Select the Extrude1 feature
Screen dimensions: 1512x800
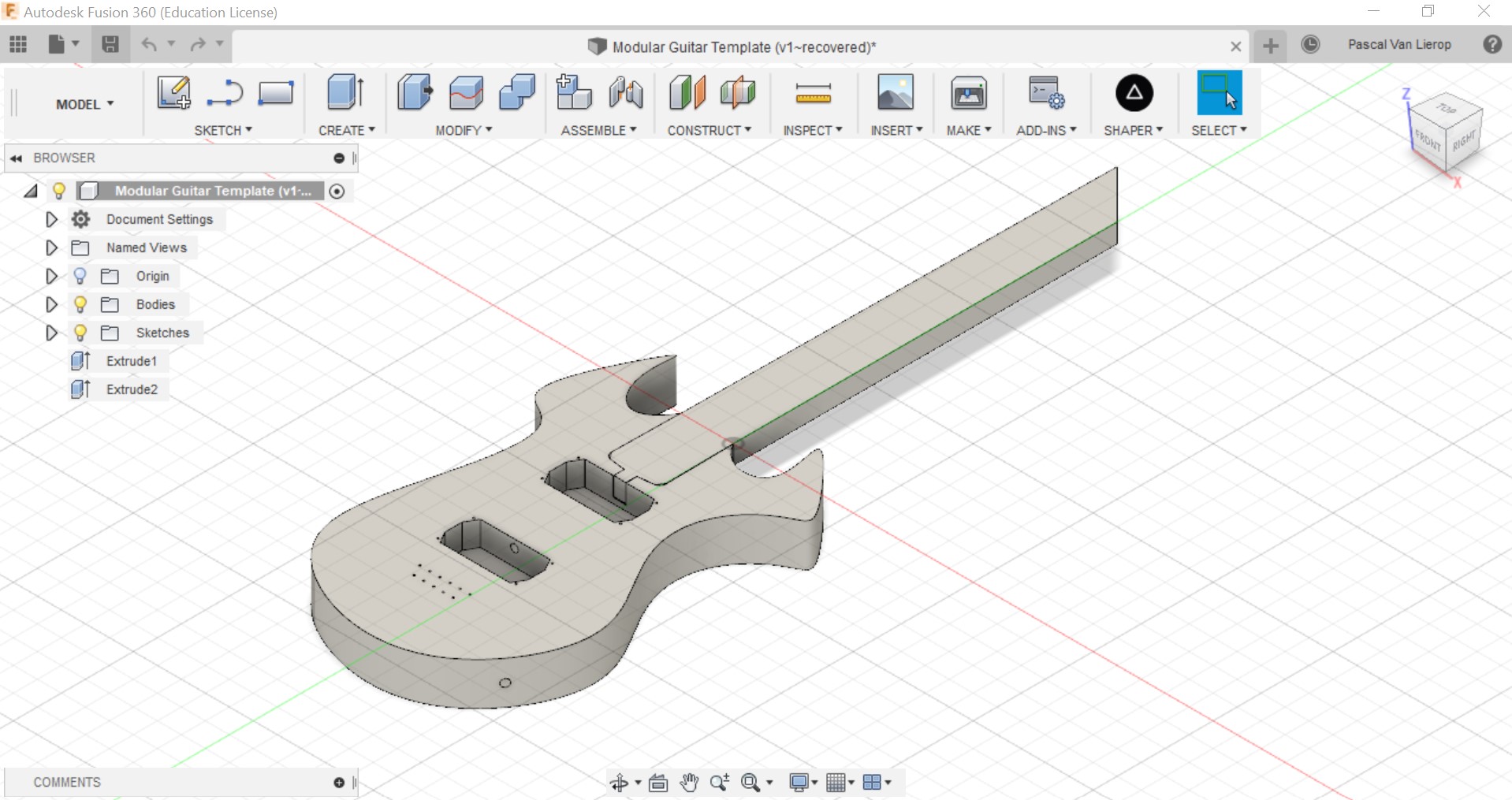[x=132, y=361]
